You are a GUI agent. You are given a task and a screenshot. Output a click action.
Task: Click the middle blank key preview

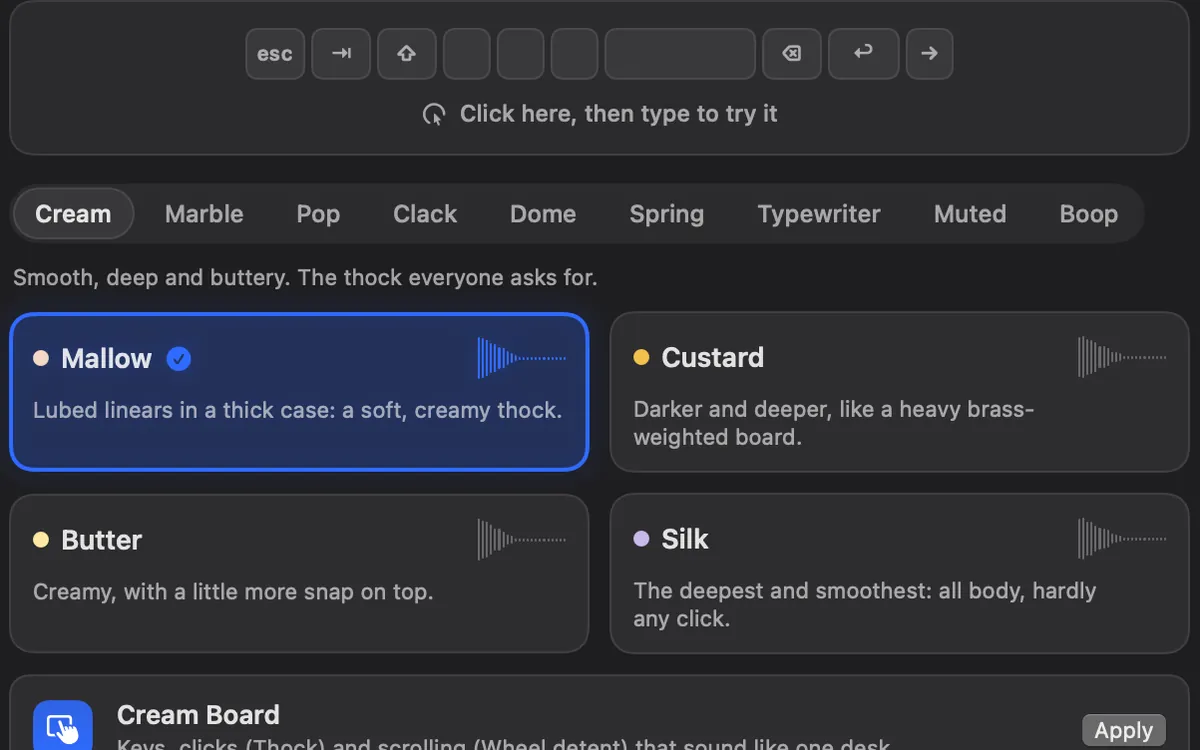pyautogui.click(x=521, y=54)
